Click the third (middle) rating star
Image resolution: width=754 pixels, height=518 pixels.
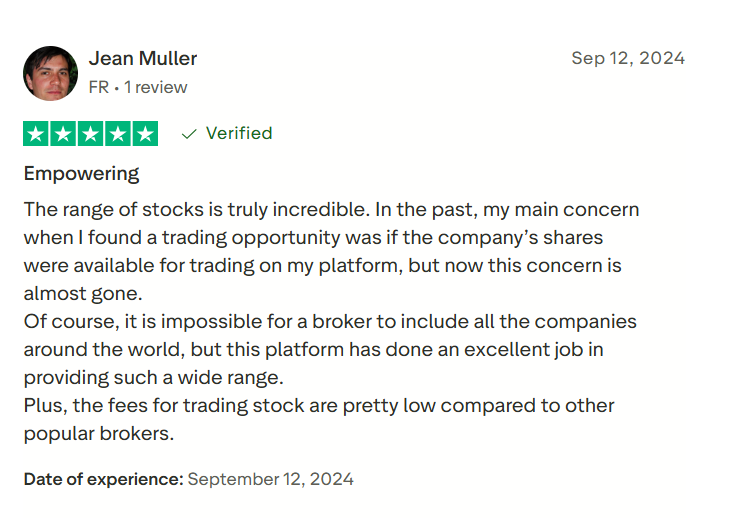(x=91, y=134)
